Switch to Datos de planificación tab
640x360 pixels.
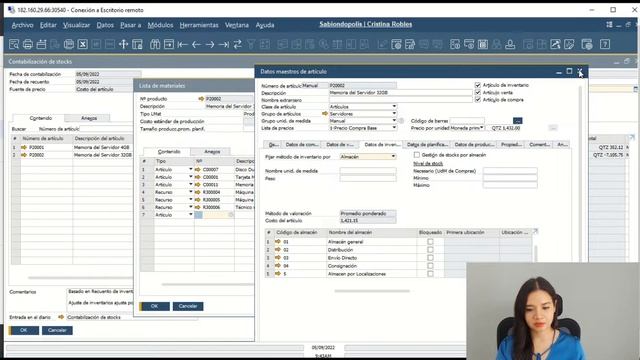coord(427,144)
